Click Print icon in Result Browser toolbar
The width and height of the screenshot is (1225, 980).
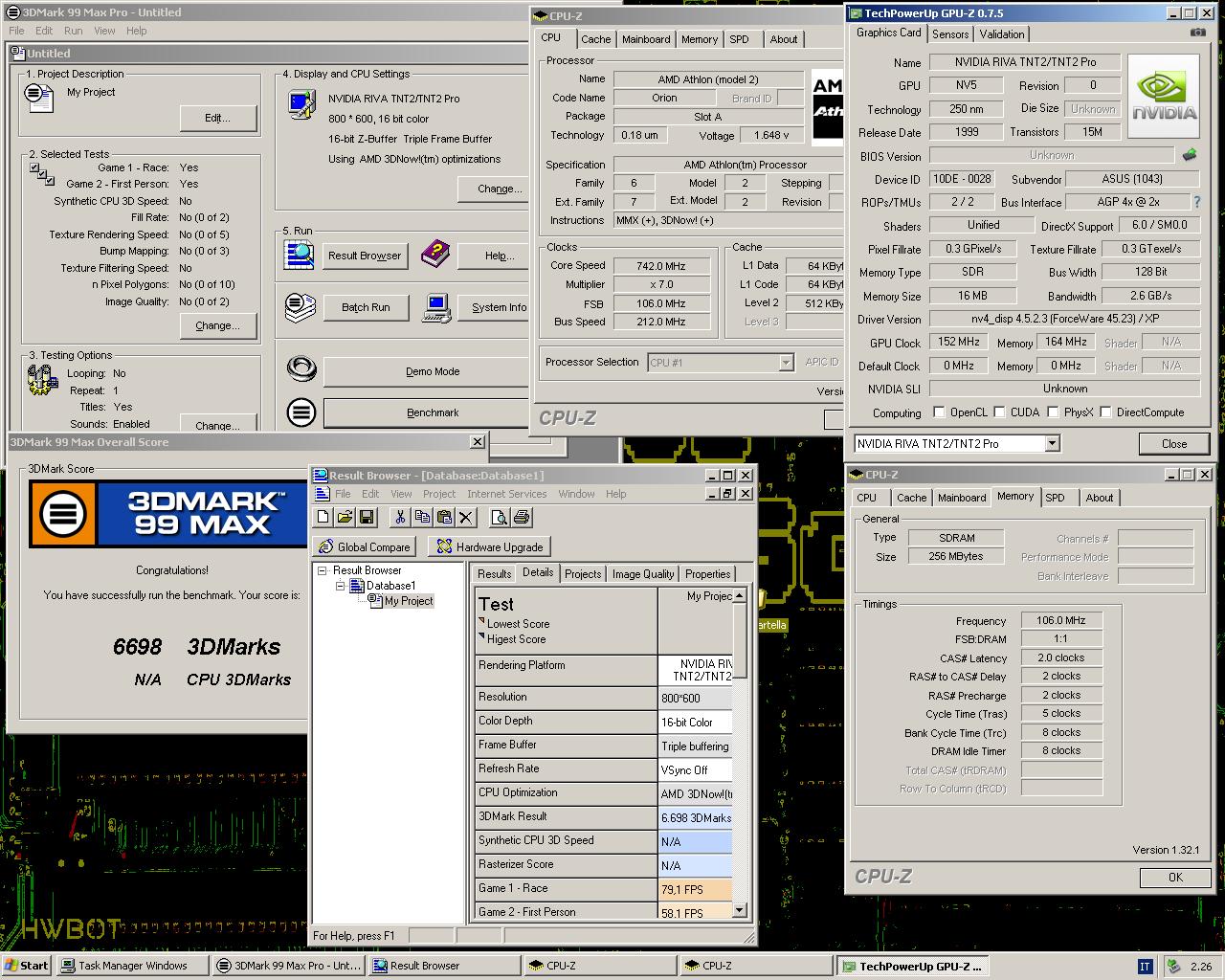coord(521,518)
